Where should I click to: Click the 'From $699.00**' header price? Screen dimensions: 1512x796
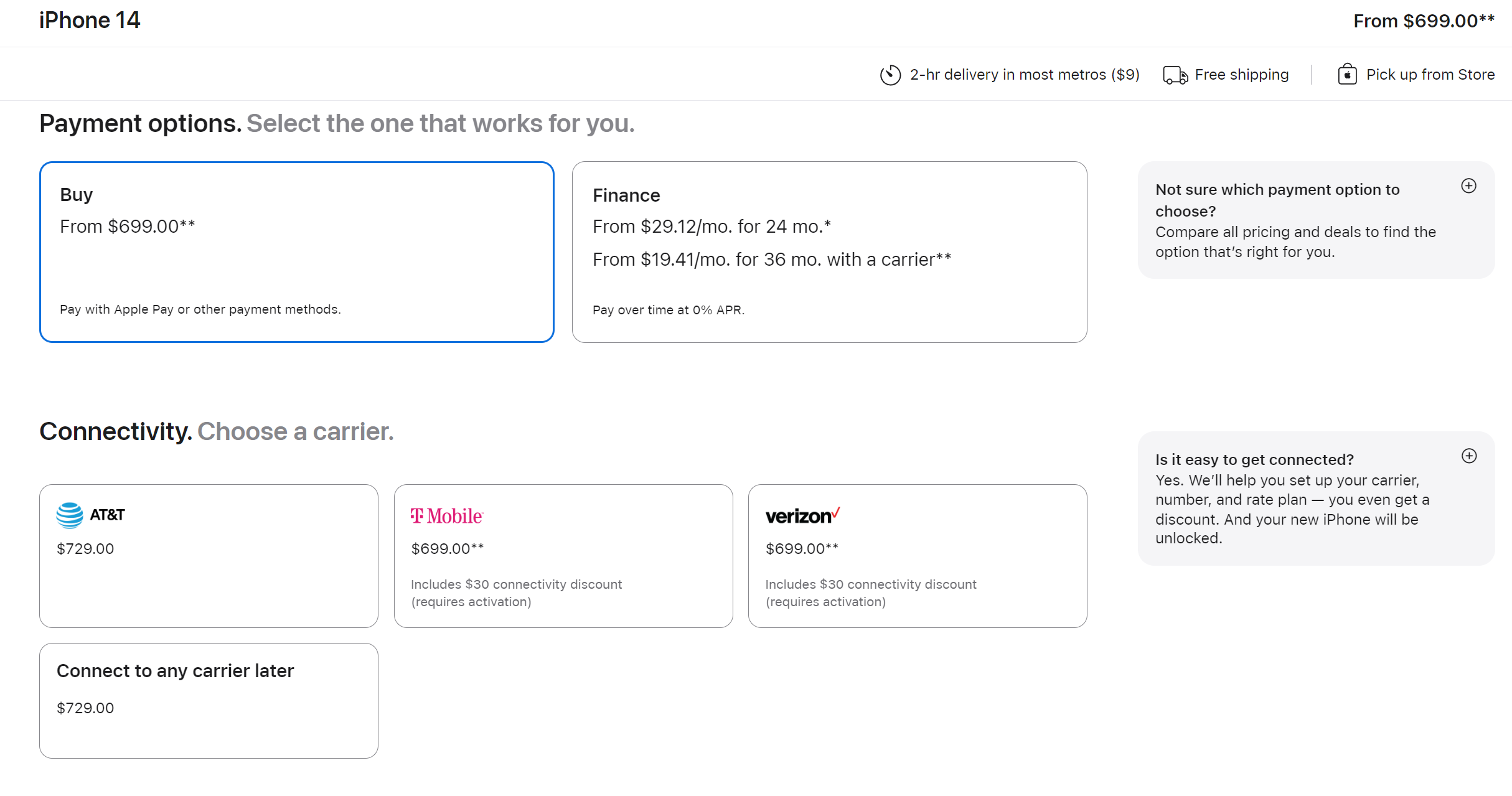click(x=1424, y=21)
